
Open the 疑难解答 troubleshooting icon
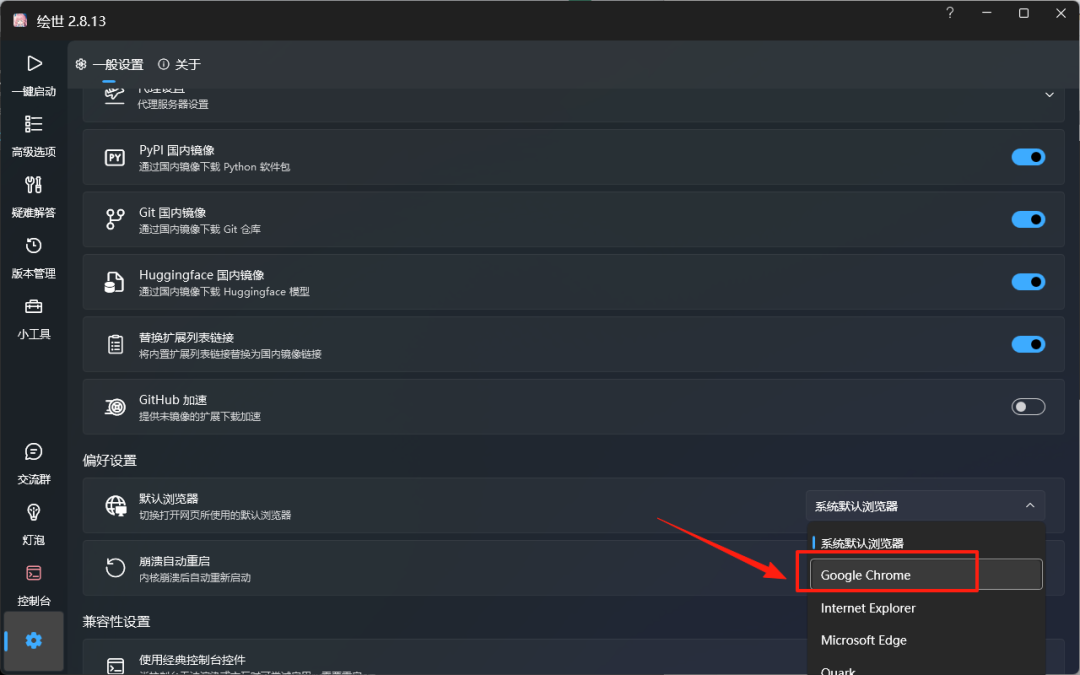pyautogui.click(x=34, y=186)
